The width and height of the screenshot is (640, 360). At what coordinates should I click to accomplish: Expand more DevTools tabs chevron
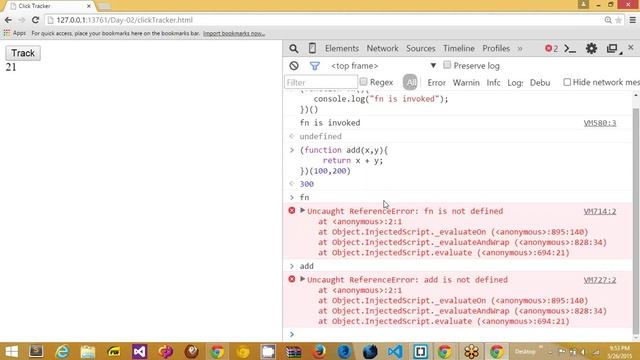tap(520, 49)
